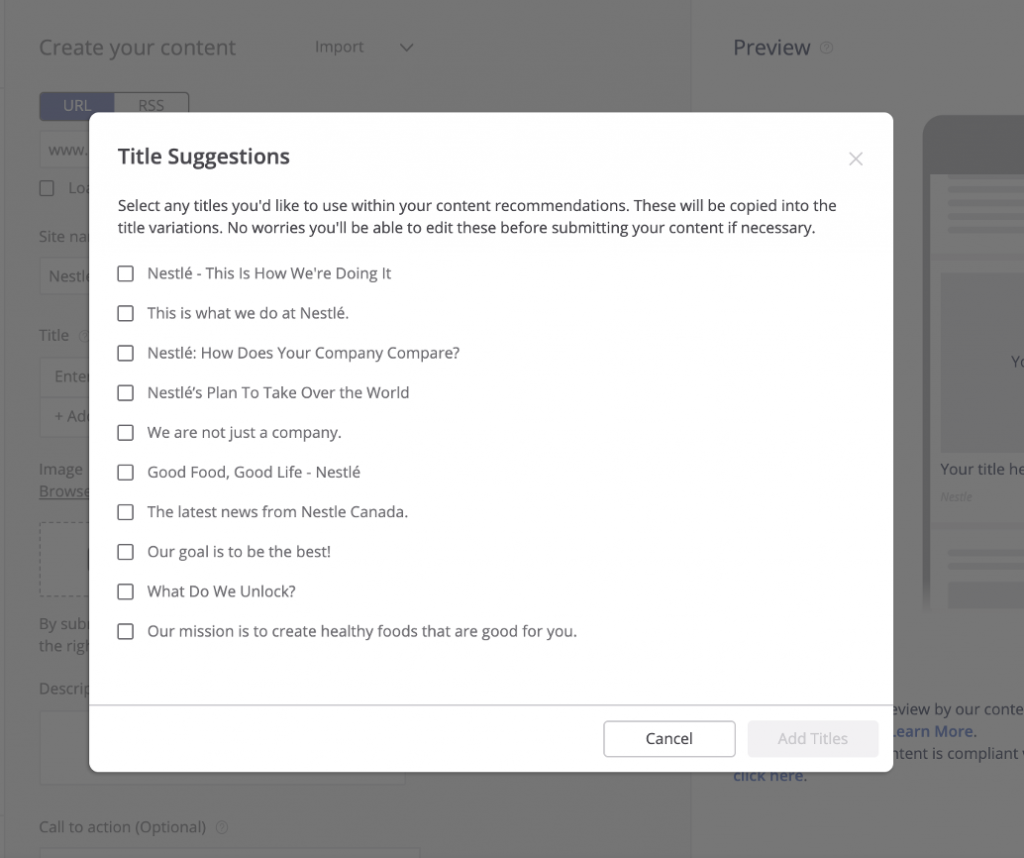Close the Title Suggestions dialog with X
The height and width of the screenshot is (858, 1024).
click(855, 159)
